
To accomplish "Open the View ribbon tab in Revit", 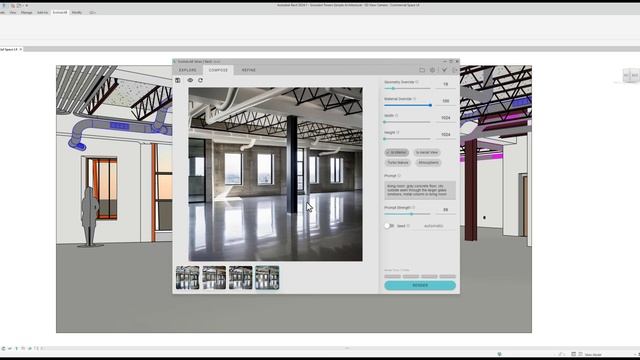I will pos(13,13).
